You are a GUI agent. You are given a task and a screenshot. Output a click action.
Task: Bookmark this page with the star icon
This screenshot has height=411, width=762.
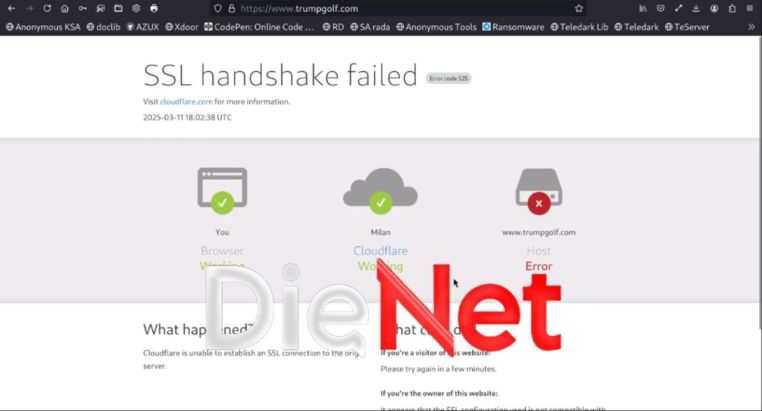click(x=579, y=8)
